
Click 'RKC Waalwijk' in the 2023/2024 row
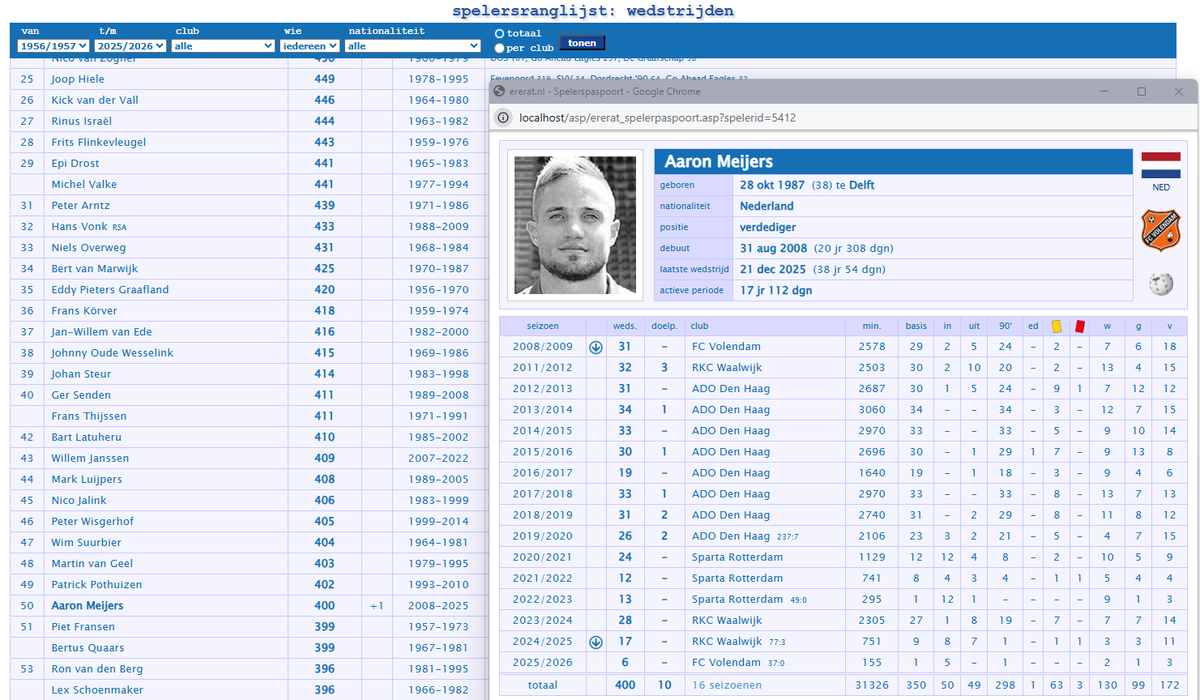click(x=729, y=620)
